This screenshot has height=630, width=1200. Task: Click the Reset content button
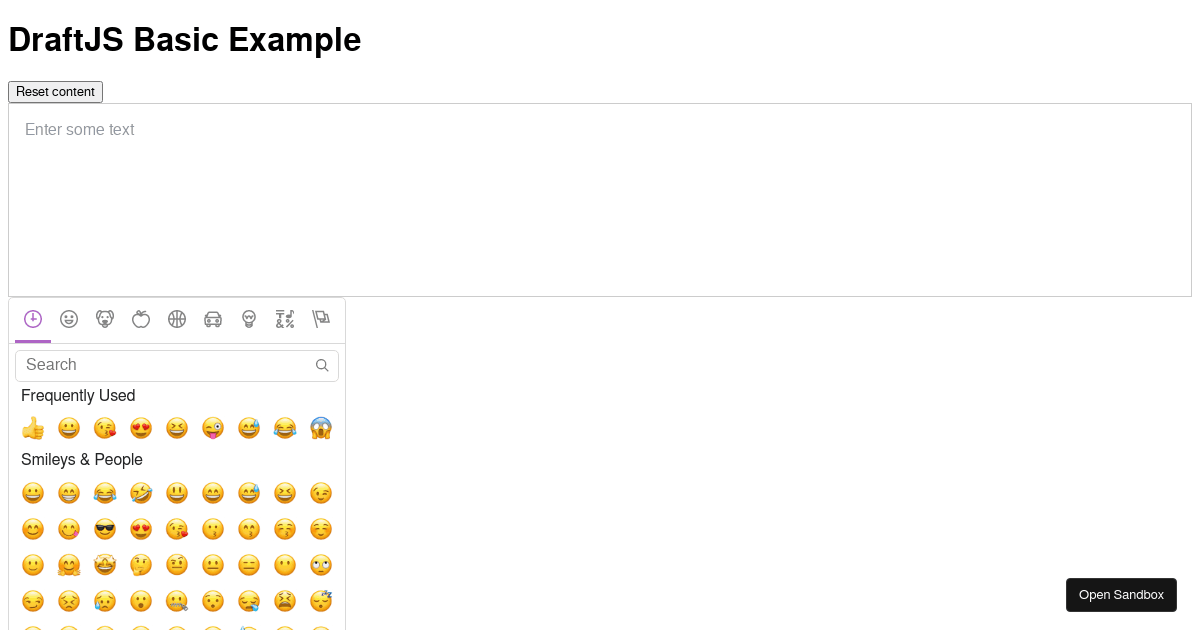[x=55, y=92]
